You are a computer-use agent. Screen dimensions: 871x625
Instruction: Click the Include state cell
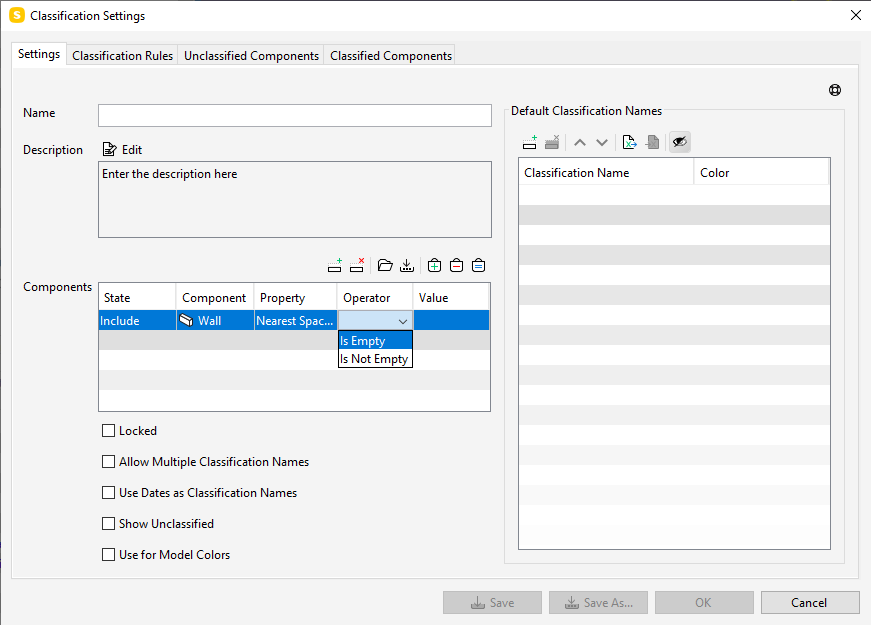137,321
